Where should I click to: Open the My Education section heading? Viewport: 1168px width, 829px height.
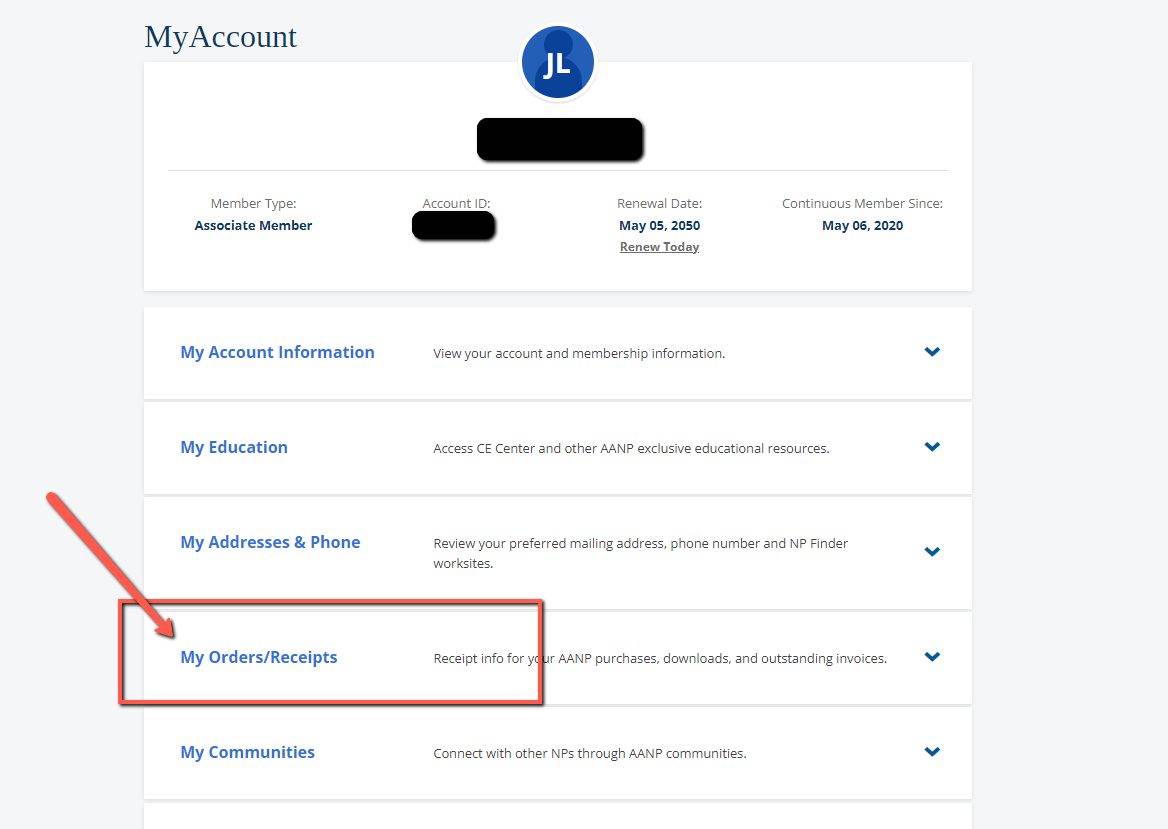234,448
